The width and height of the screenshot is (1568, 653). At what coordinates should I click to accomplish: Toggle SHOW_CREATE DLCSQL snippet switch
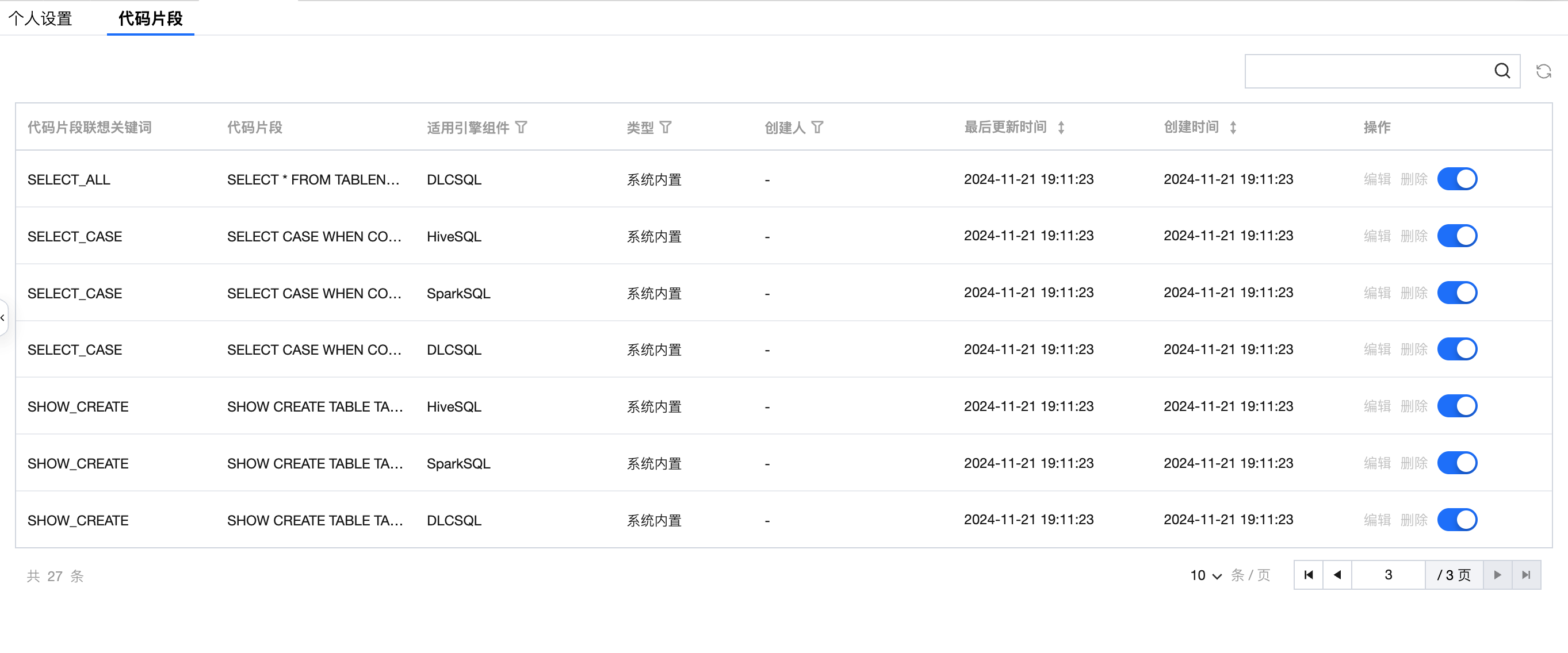[x=1456, y=520]
